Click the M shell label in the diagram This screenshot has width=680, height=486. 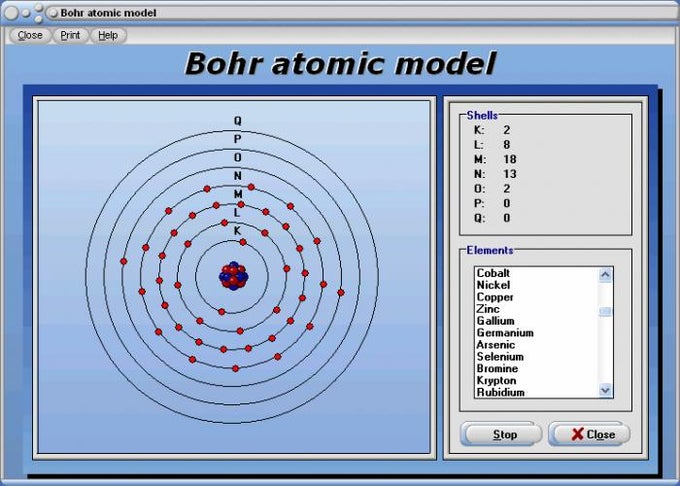(x=238, y=194)
